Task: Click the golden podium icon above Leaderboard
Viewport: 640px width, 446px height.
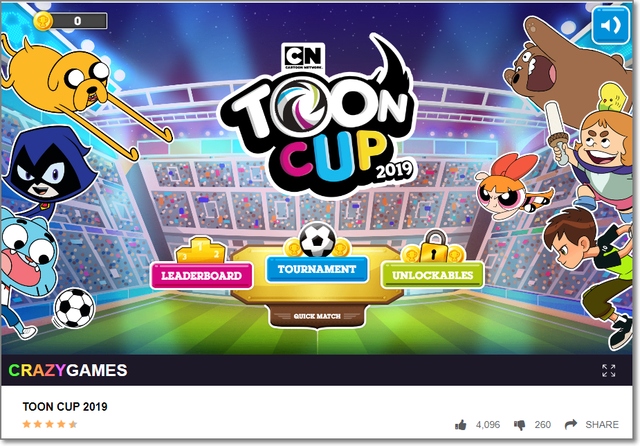Action: (x=200, y=251)
